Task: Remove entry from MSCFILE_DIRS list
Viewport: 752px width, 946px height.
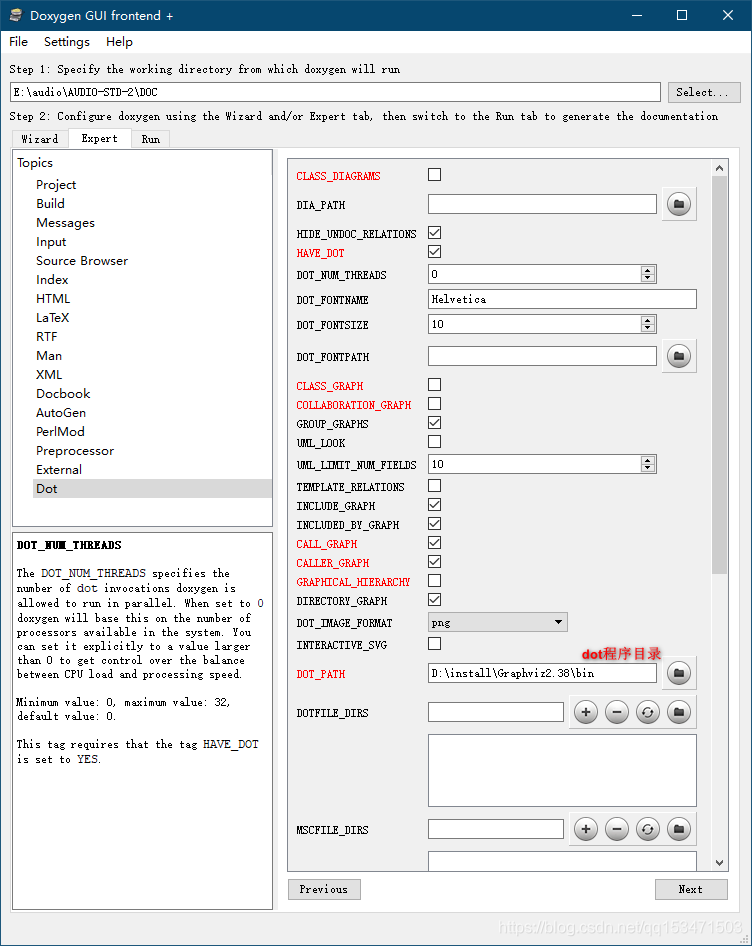Action: click(617, 829)
